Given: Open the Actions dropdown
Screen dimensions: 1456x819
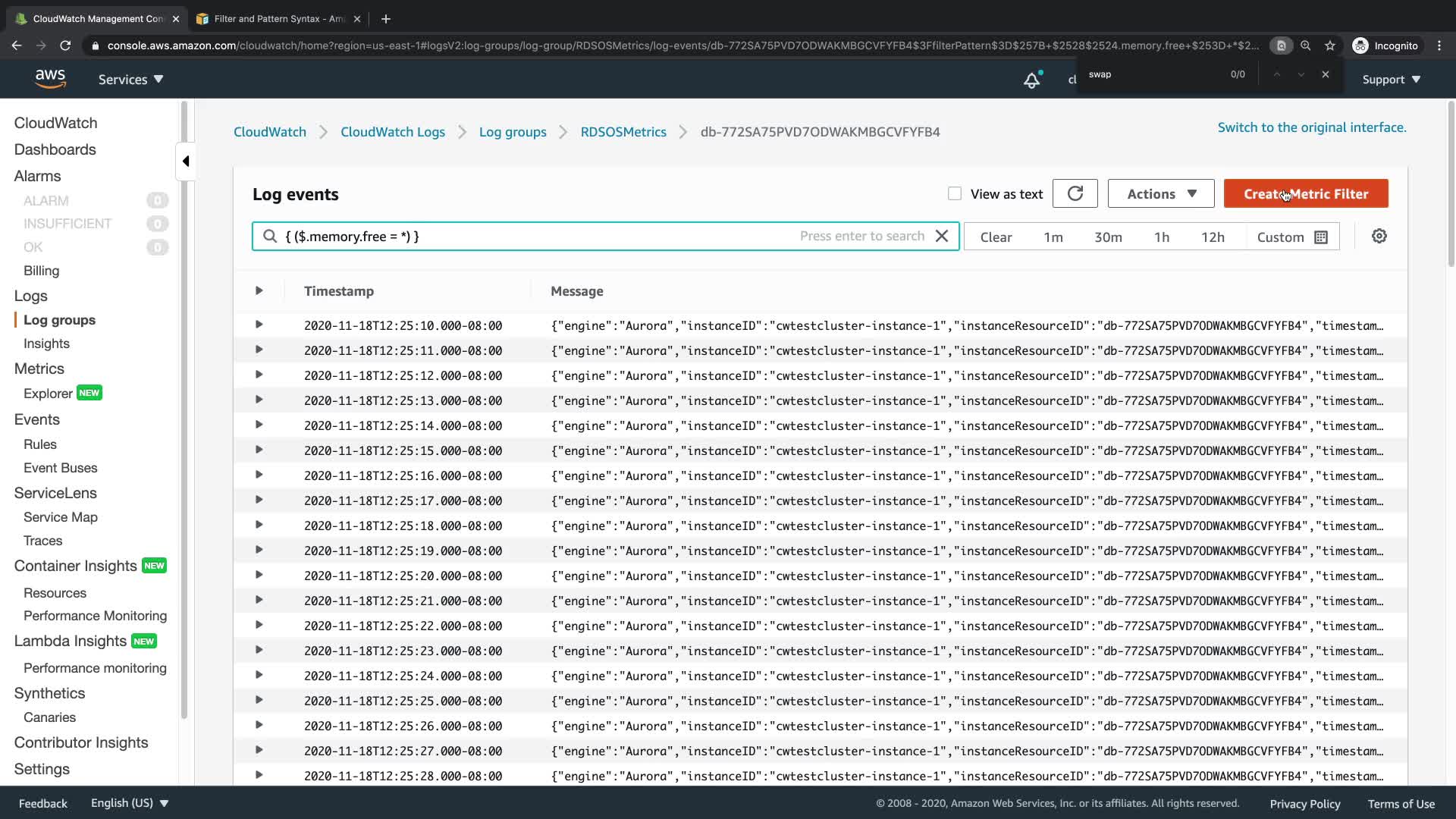Looking at the screenshot, I should point(1161,194).
